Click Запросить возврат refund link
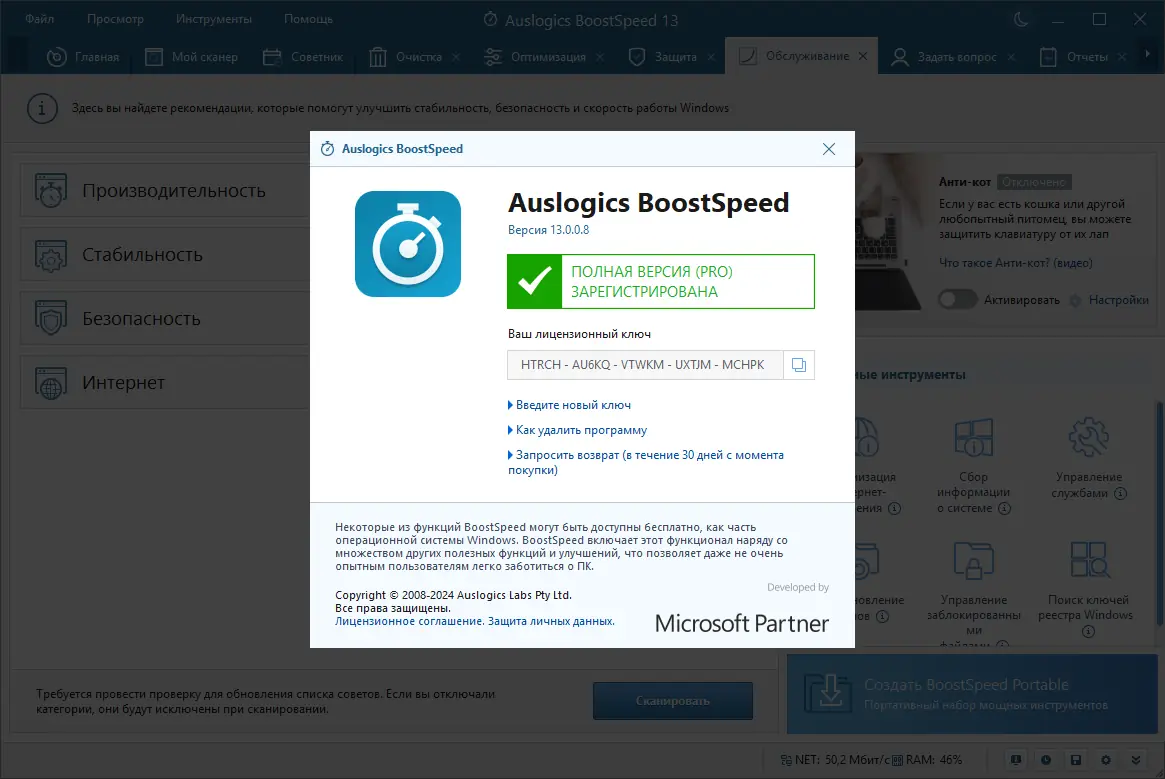 [x=646, y=462]
